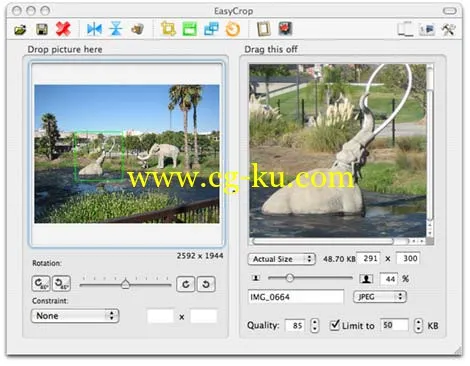Click the large portrait icon right of scale slider

tap(366, 278)
